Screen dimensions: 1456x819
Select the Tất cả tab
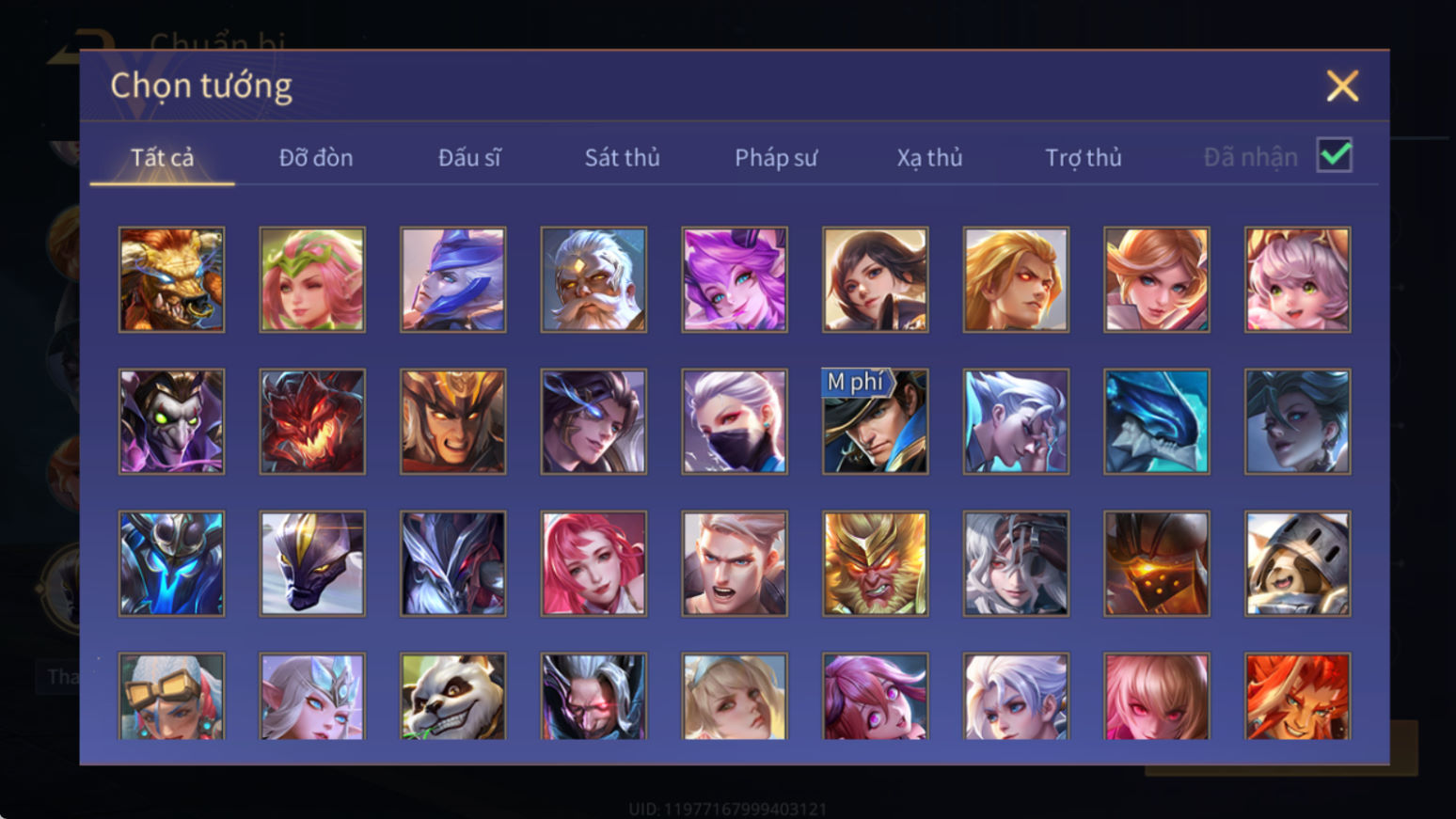point(162,157)
